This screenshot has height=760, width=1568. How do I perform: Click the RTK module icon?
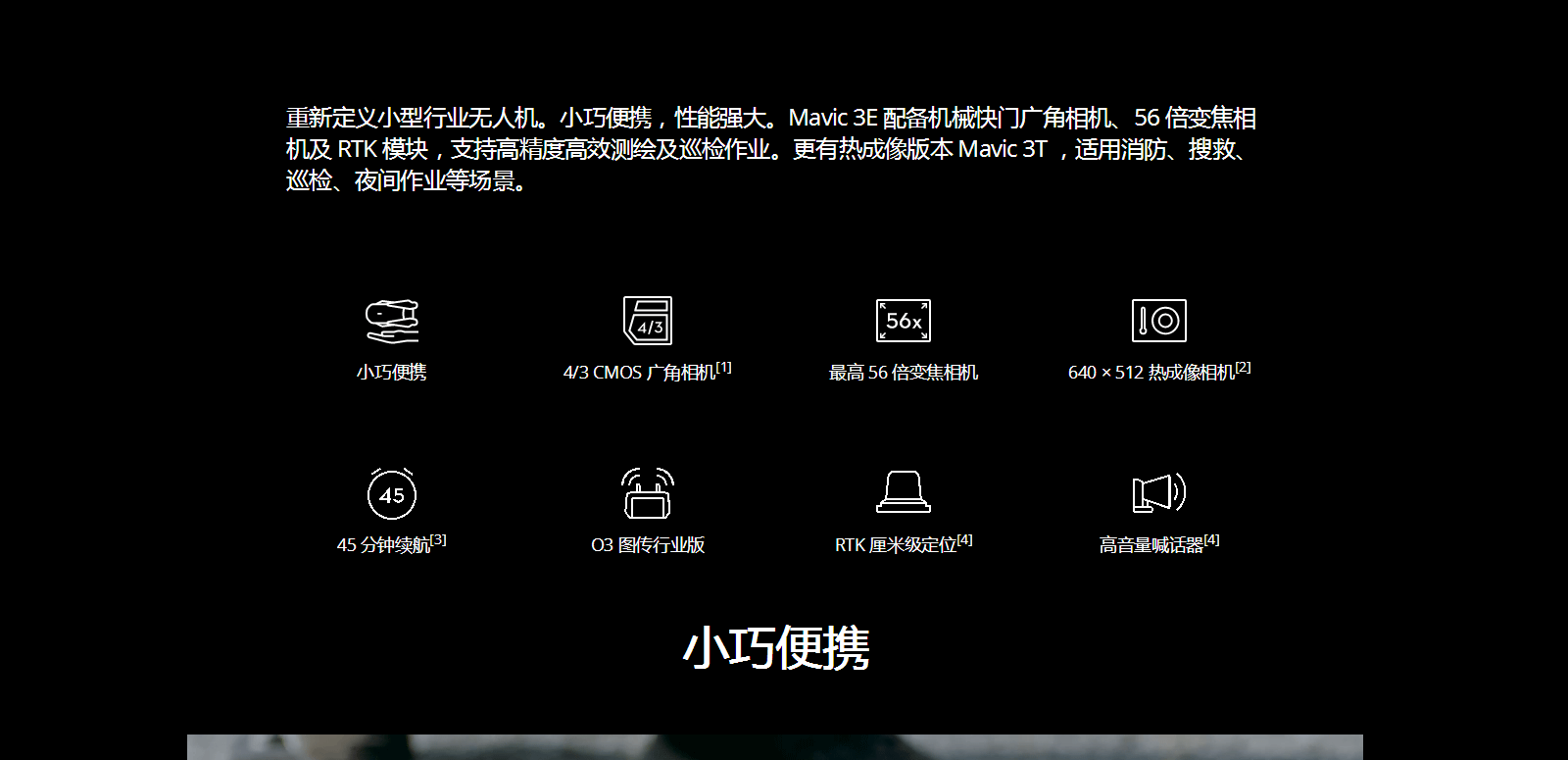pyautogui.click(x=904, y=492)
